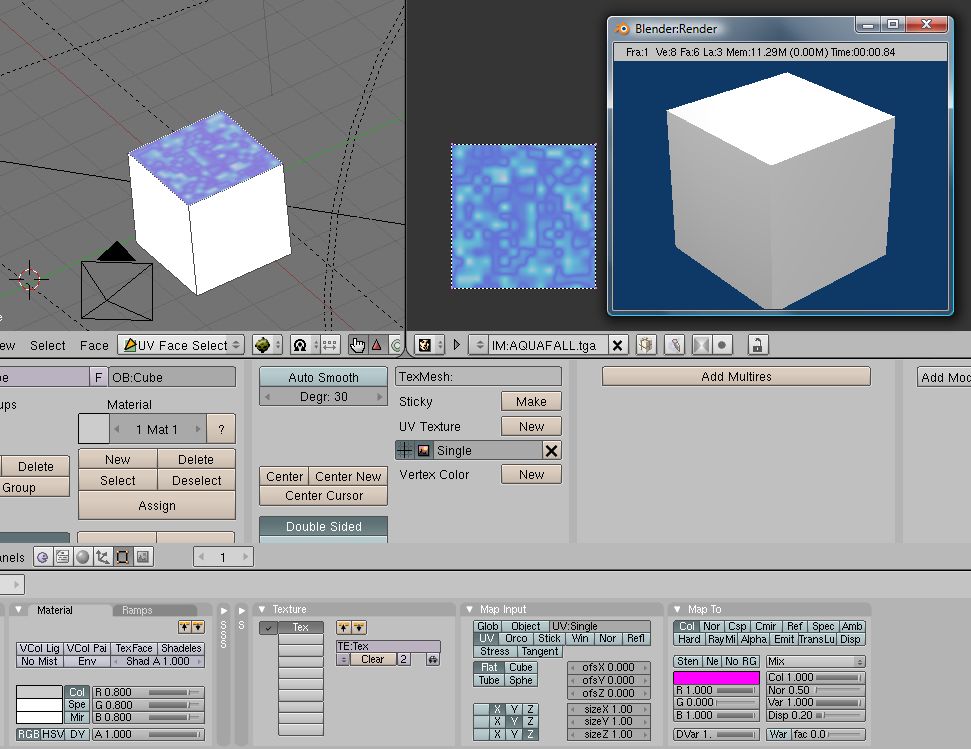
Task: Select Cube projection in Map Input
Action: click(521, 667)
